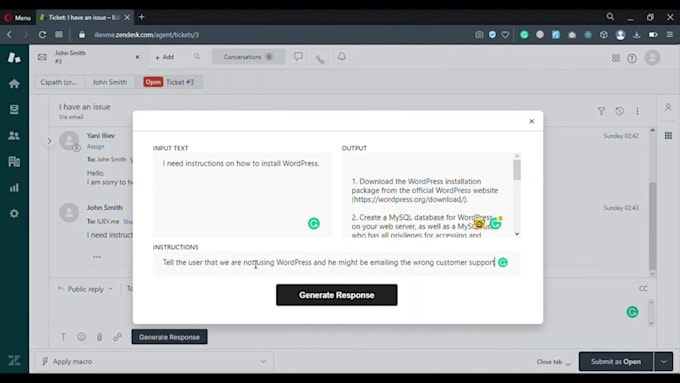Screen dimensions: 680x383
Task: Reload the page in the browser
Action: (42, 35)
